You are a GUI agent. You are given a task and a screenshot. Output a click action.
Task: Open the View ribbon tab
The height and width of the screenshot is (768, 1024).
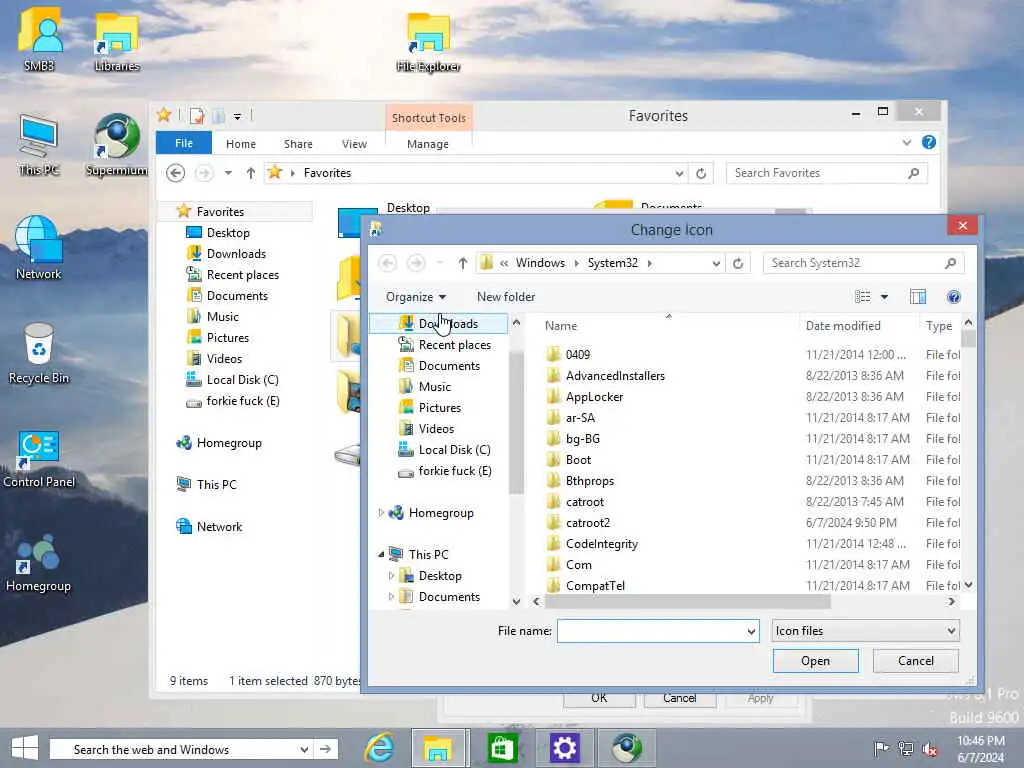pyautogui.click(x=354, y=144)
